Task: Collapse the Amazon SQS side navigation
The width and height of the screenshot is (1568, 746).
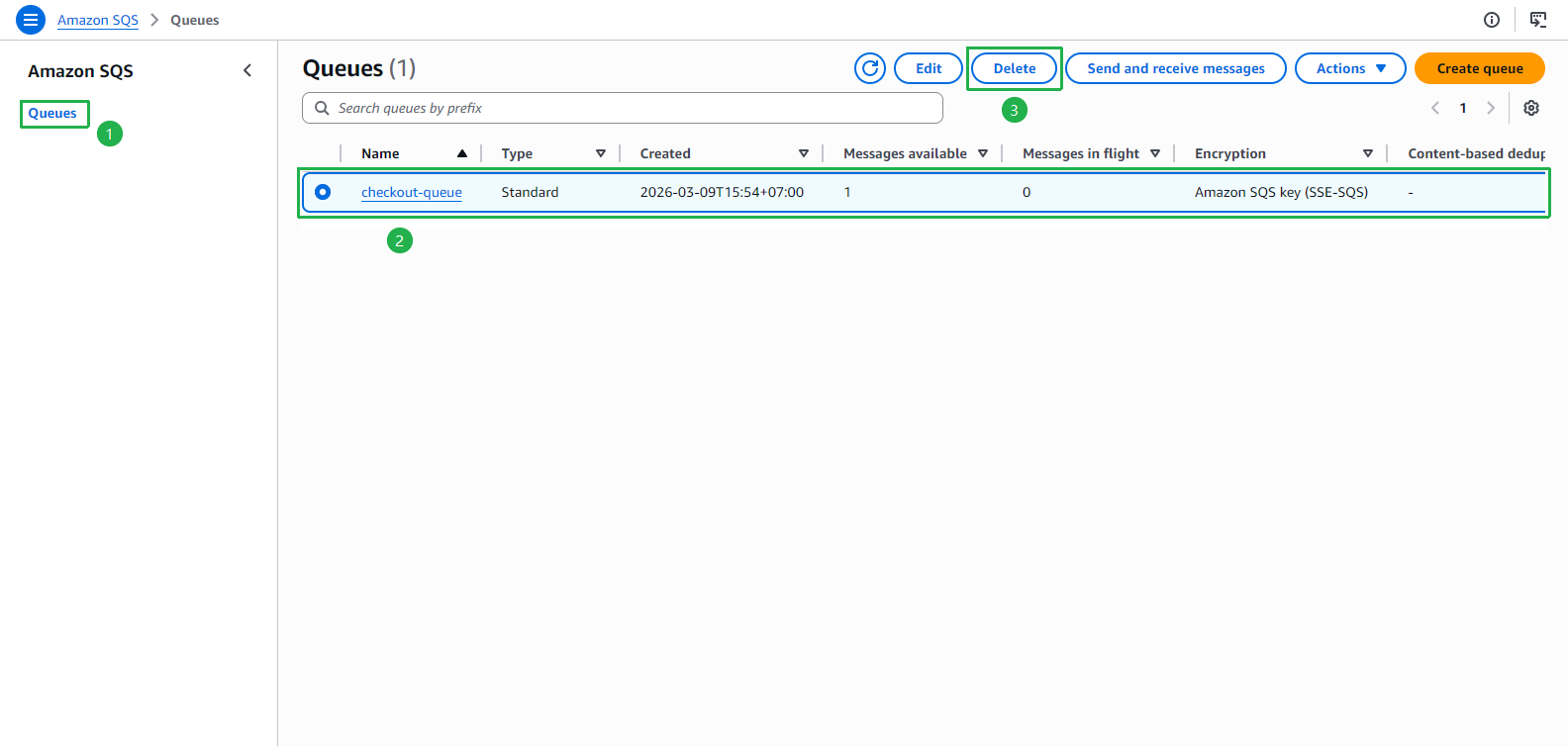Action: pyautogui.click(x=247, y=70)
